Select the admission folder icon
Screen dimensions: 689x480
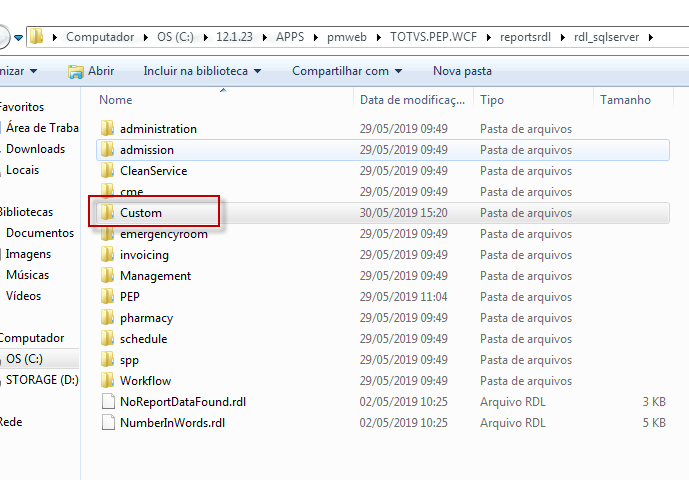tap(107, 149)
